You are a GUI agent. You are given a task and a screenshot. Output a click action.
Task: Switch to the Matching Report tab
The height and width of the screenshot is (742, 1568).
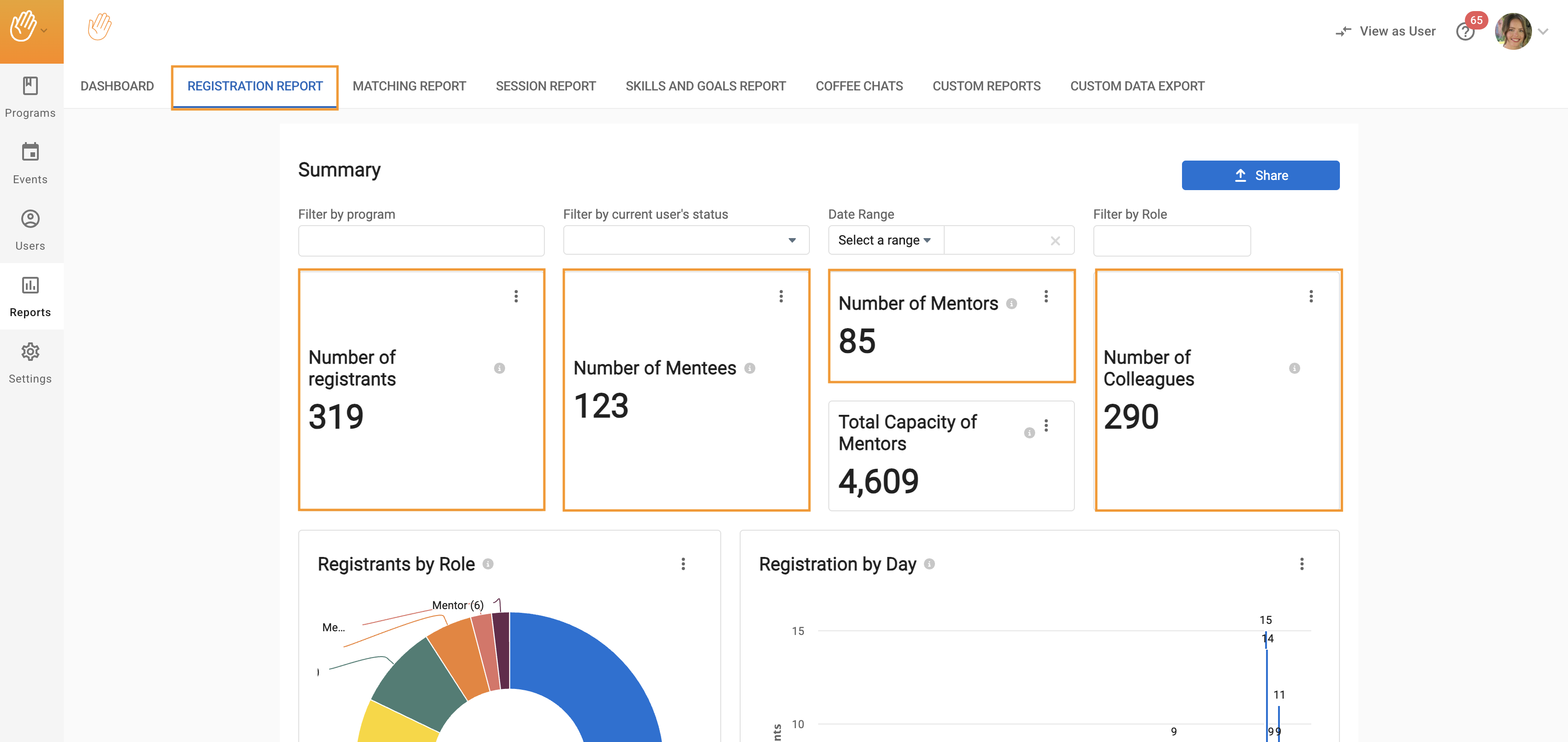[409, 86]
